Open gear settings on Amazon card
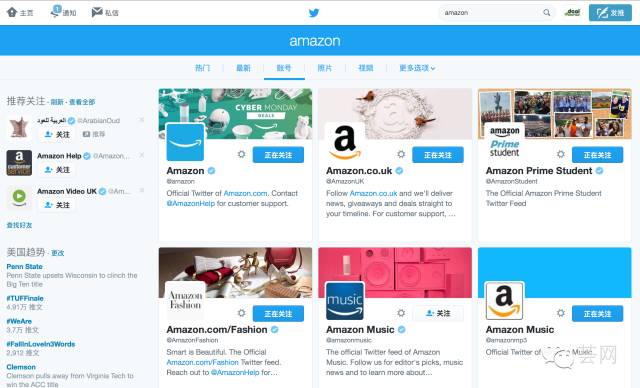640x388 pixels. point(242,154)
